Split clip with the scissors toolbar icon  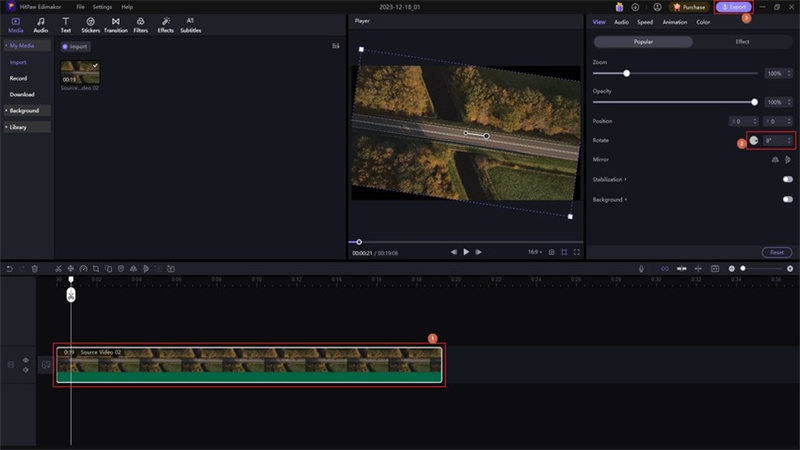(58, 268)
